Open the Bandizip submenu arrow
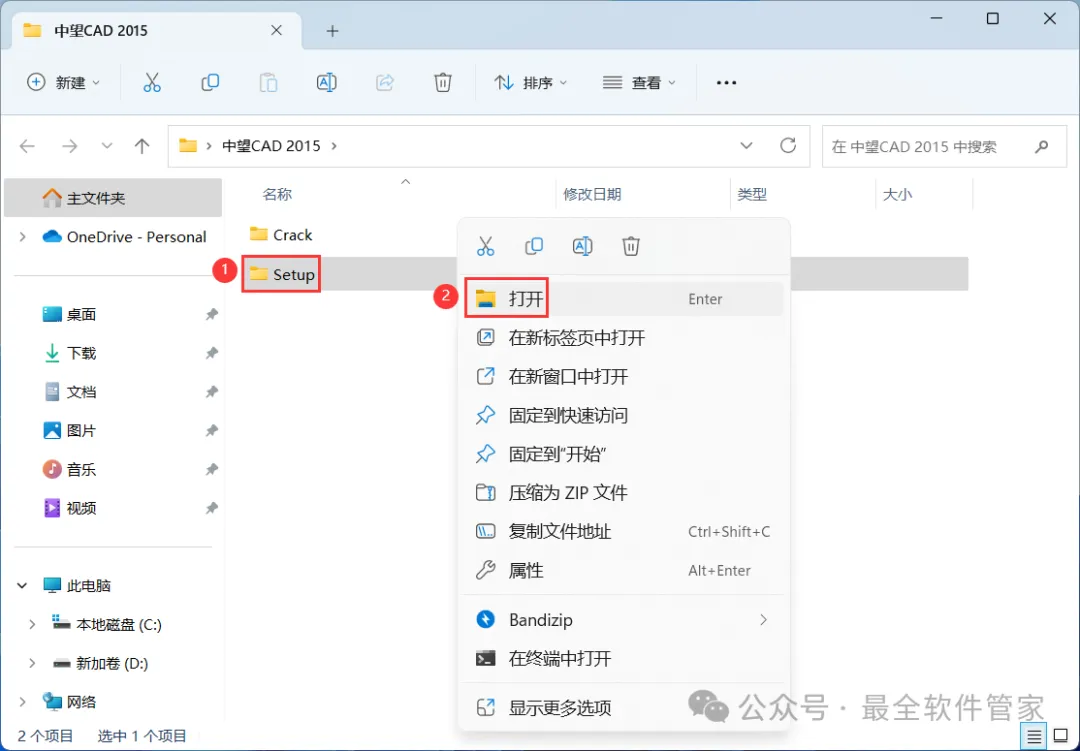1080x751 pixels. 763,619
